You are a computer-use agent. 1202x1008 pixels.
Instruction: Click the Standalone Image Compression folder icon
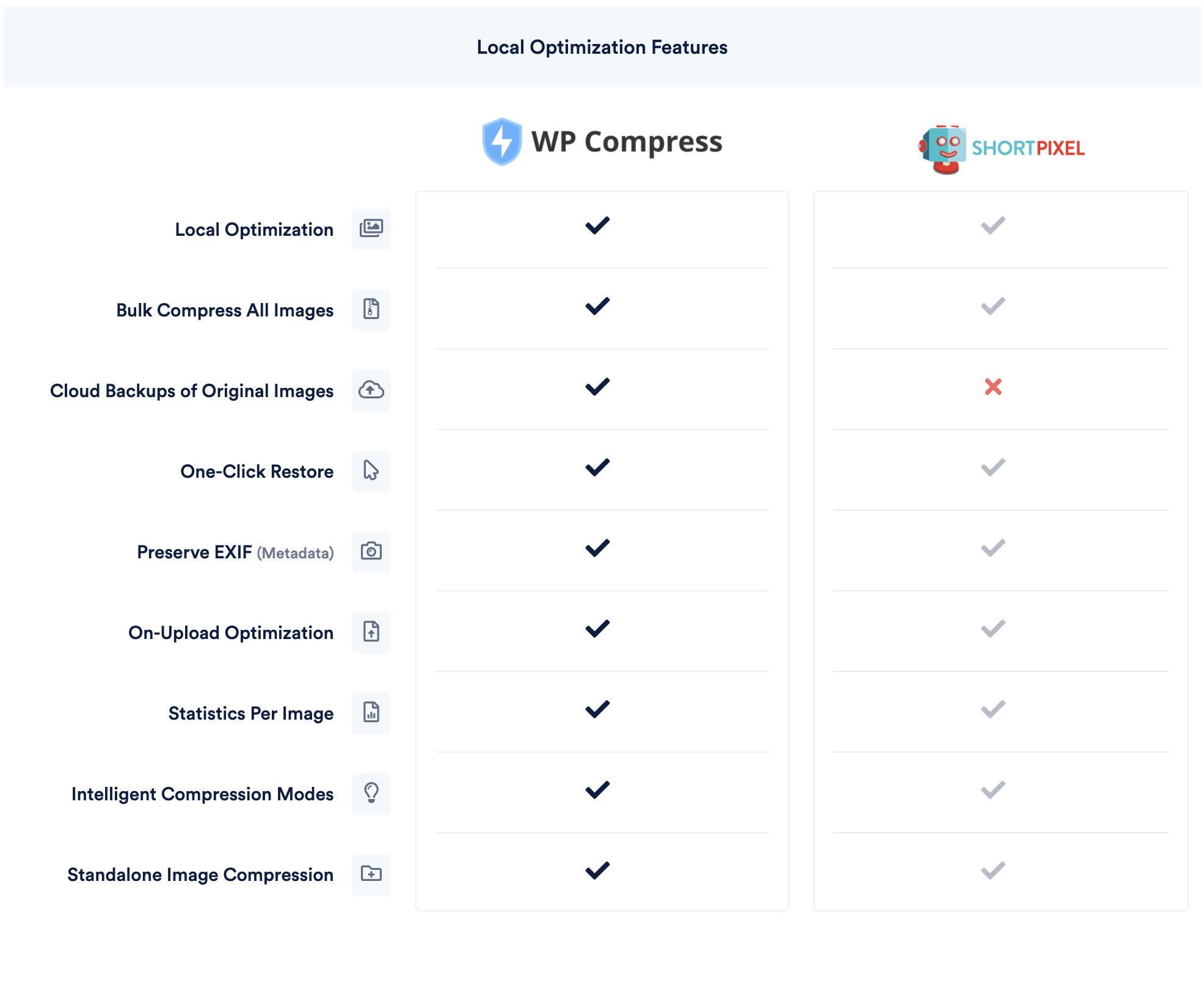pyautogui.click(x=371, y=874)
